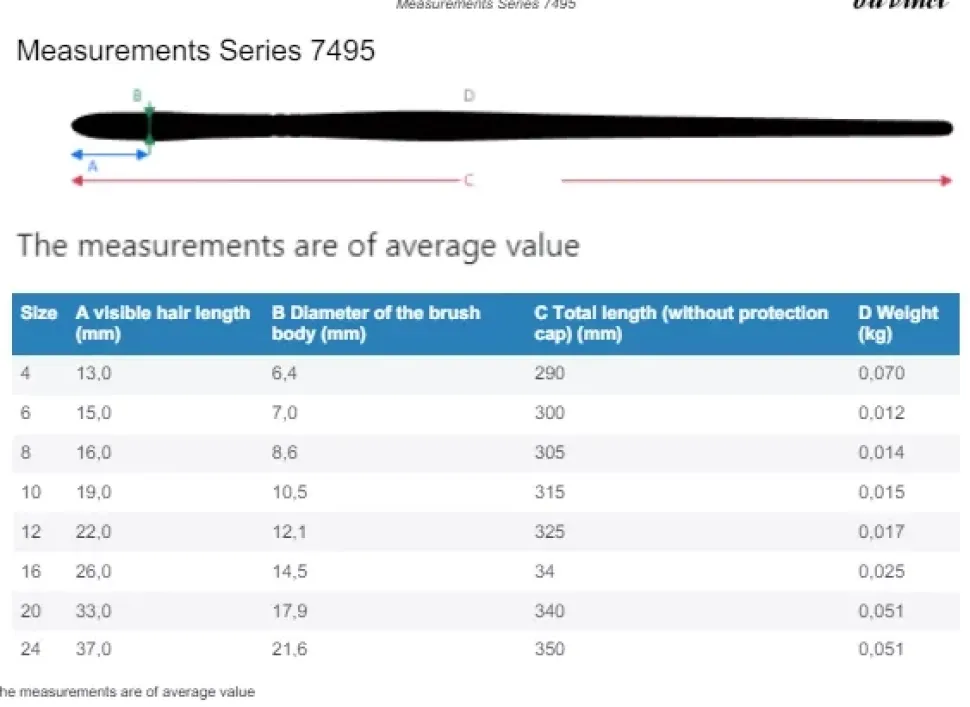
Task: Click the da Vinci logo at top
Action: pos(901,4)
